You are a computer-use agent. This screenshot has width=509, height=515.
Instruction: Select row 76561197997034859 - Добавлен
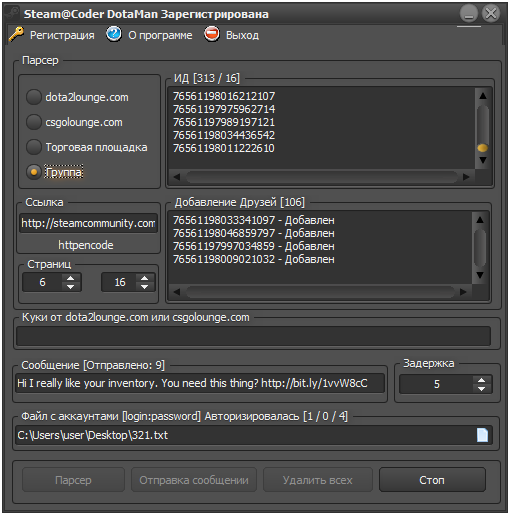pyautogui.click(x=253, y=246)
